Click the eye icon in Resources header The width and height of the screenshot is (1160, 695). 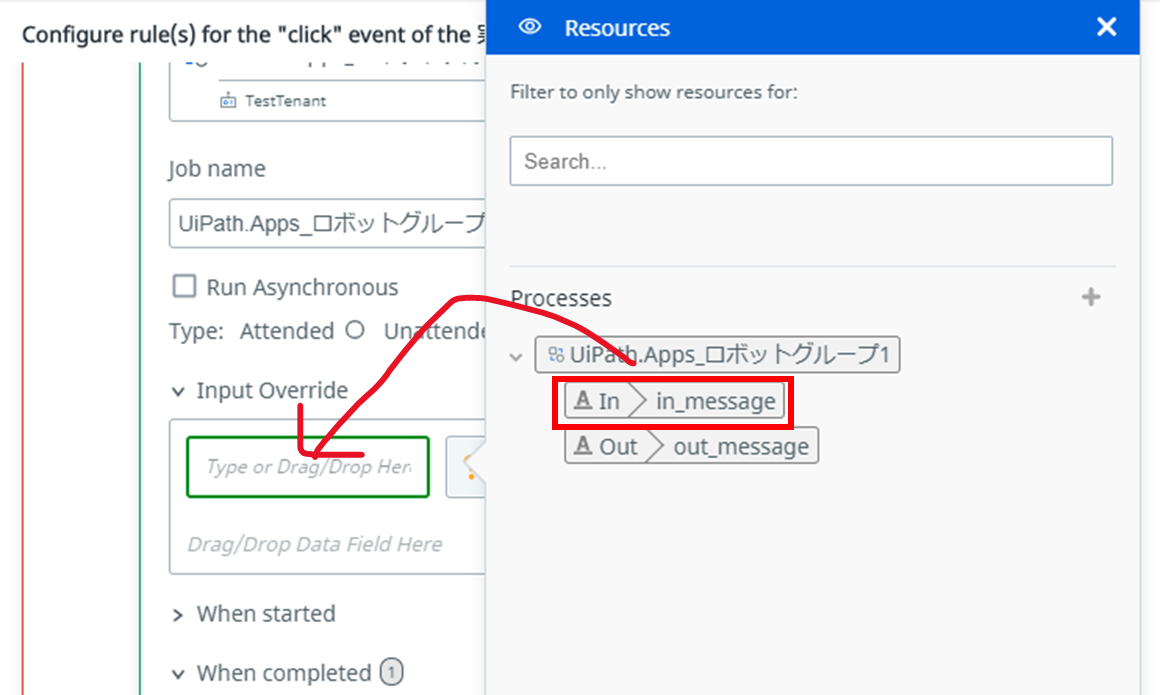530,27
